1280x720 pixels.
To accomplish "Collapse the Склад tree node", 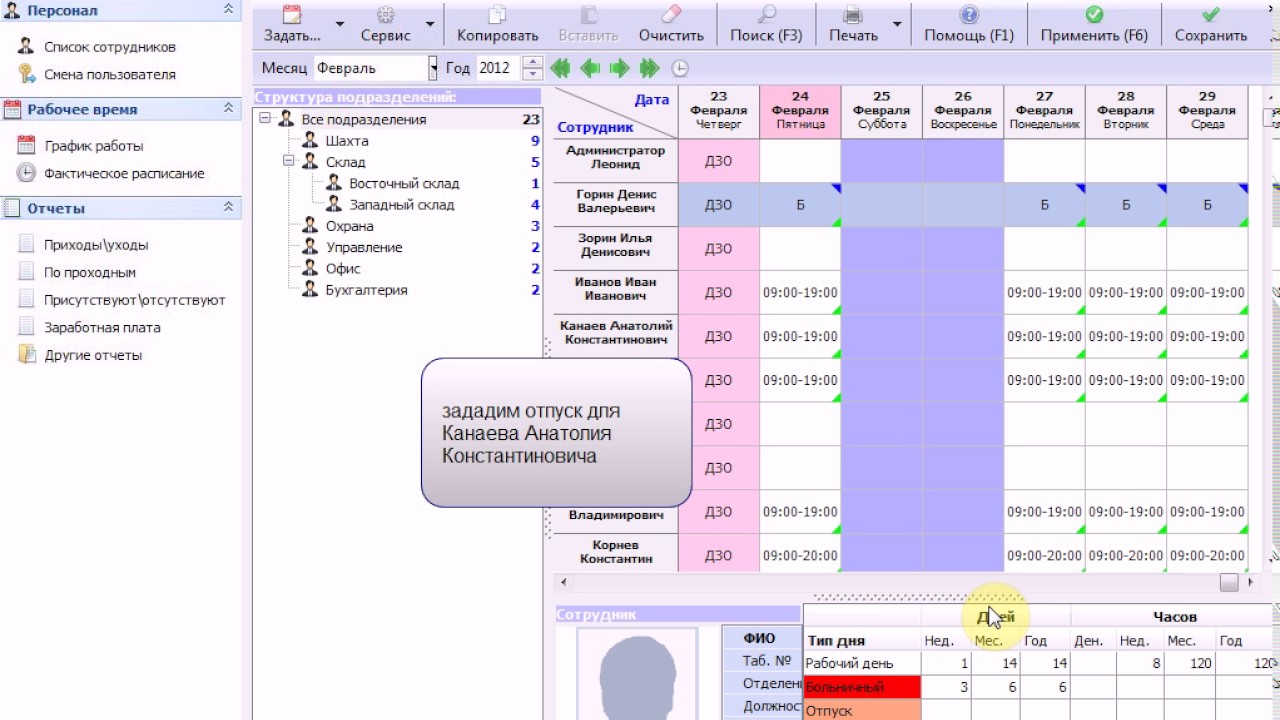I will [x=288, y=161].
